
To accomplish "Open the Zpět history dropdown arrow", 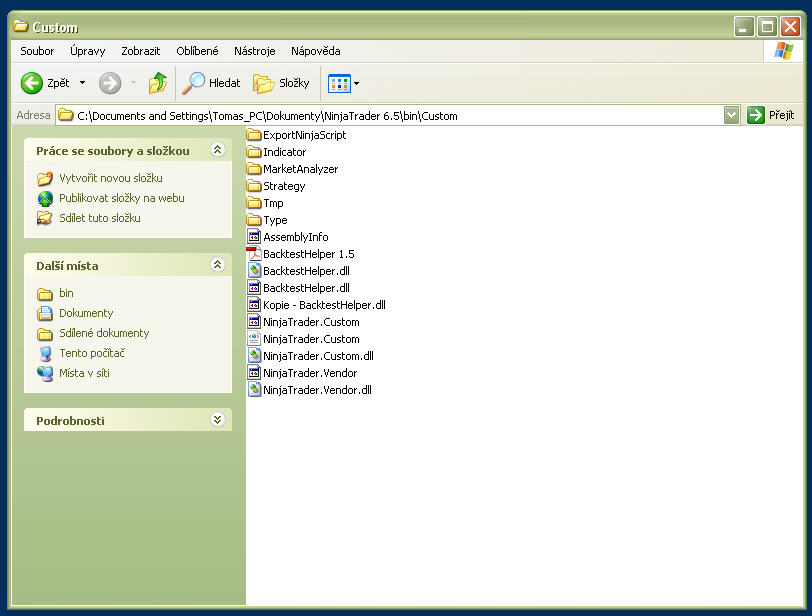I will pos(82,83).
